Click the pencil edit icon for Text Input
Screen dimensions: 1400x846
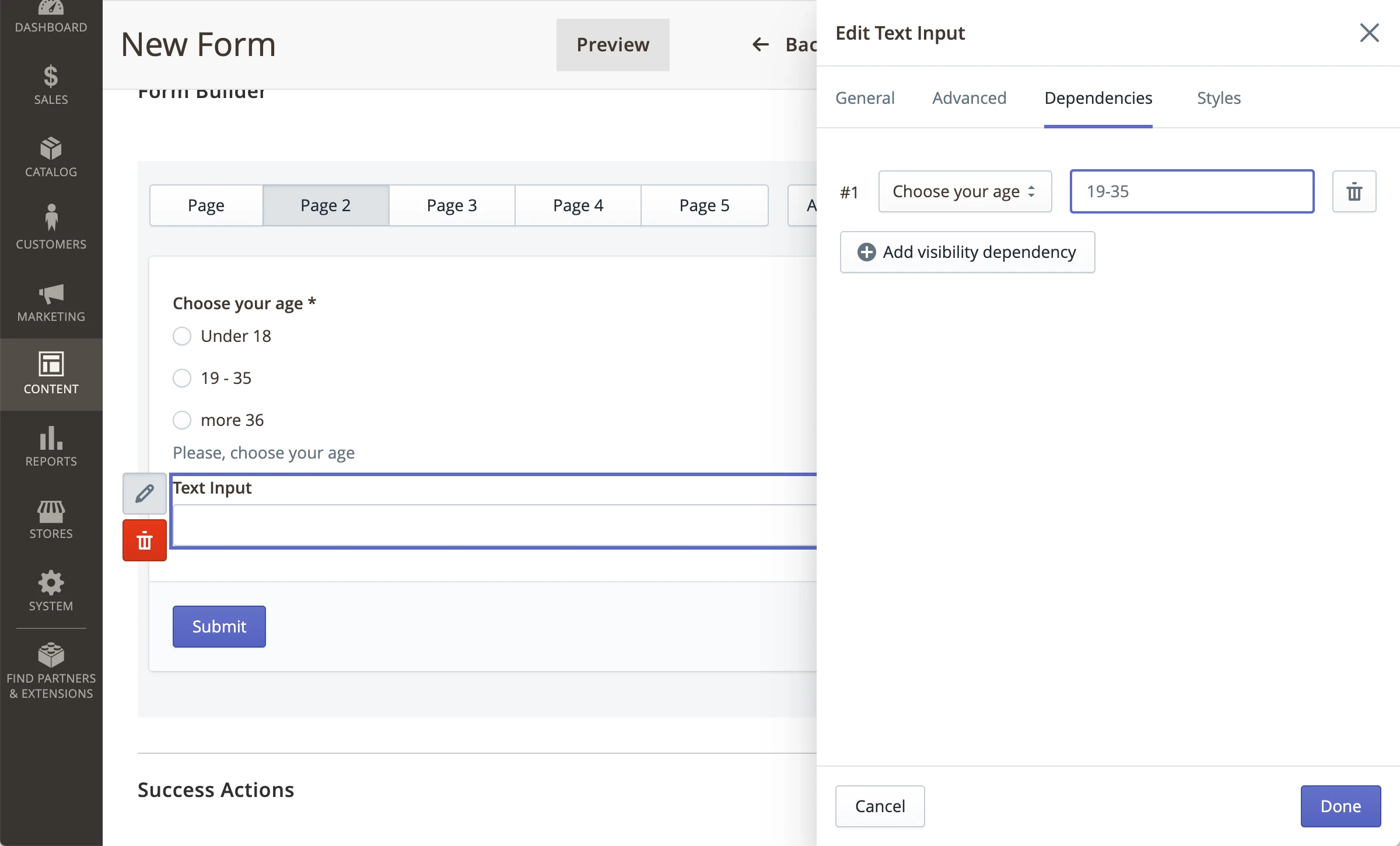point(145,494)
